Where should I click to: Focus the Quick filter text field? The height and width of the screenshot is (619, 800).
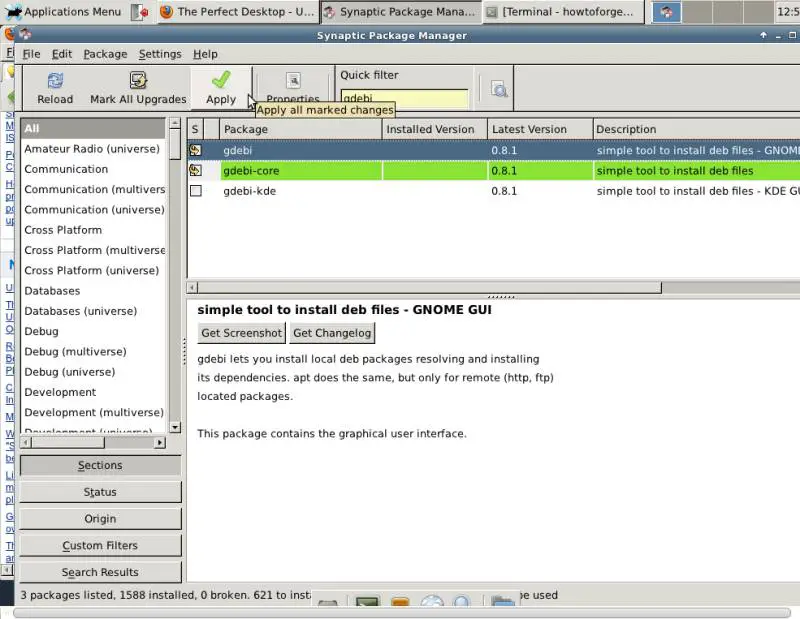click(x=404, y=98)
